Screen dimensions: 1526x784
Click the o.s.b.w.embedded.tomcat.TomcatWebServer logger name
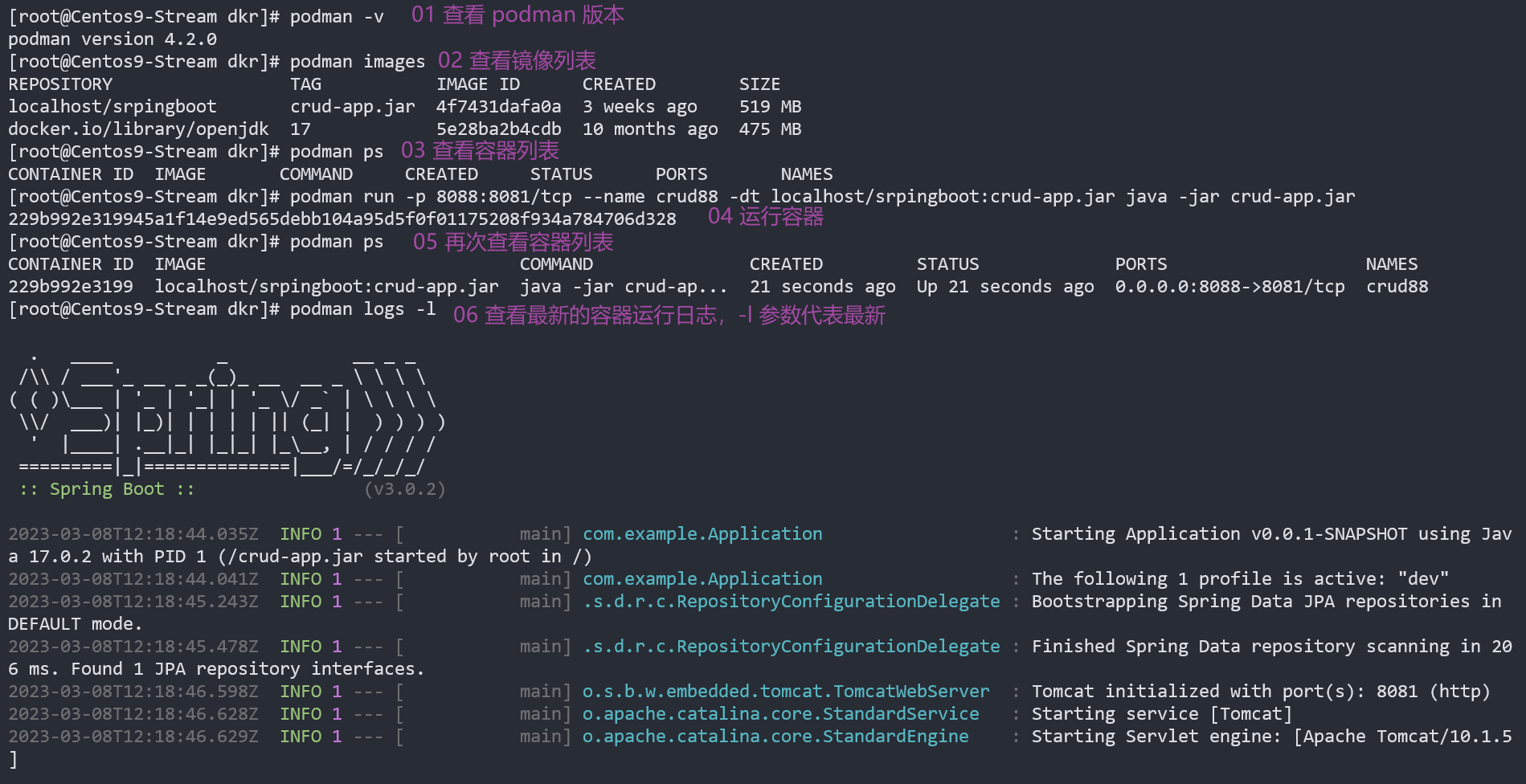[x=786, y=692]
